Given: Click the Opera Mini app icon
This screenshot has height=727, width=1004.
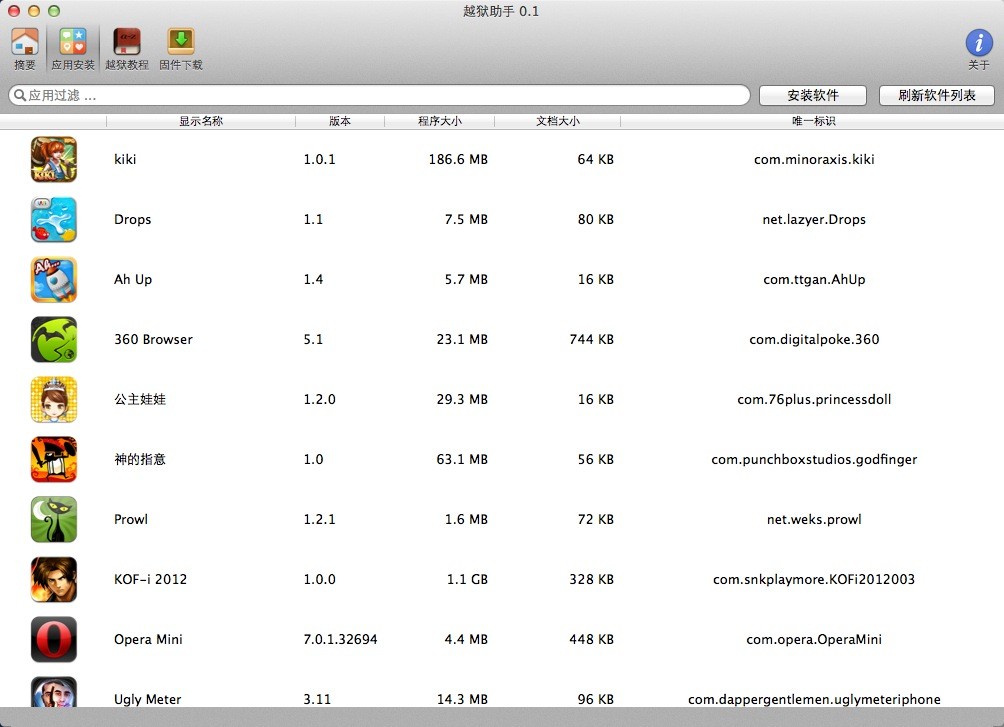Looking at the screenshot, I should coord(53,639).
